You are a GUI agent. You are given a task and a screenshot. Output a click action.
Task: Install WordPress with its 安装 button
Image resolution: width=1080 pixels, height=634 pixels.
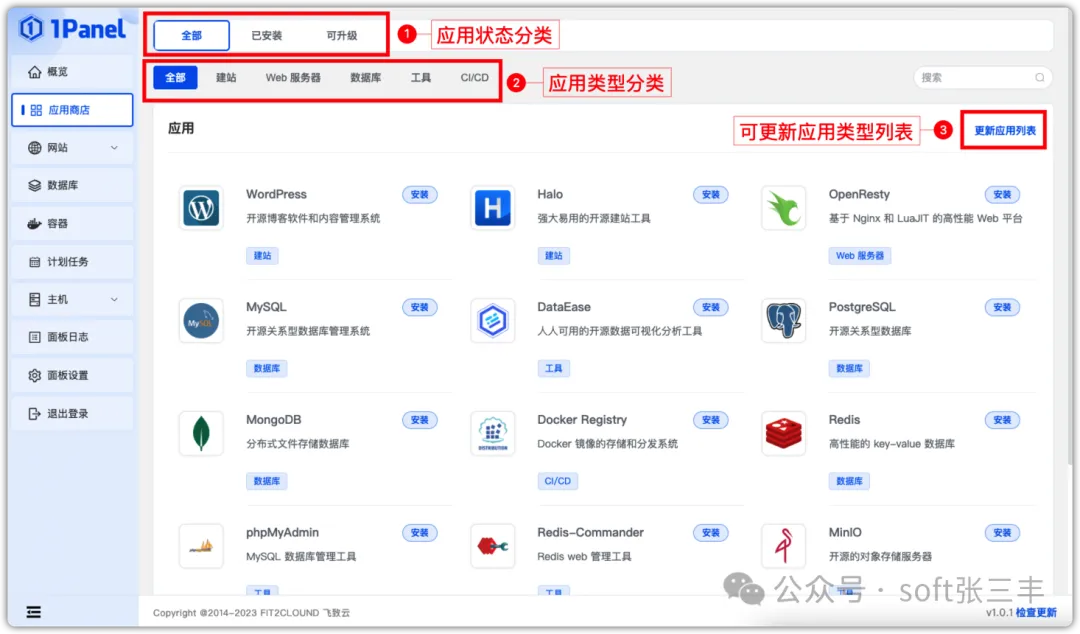(x=419, y=195)
